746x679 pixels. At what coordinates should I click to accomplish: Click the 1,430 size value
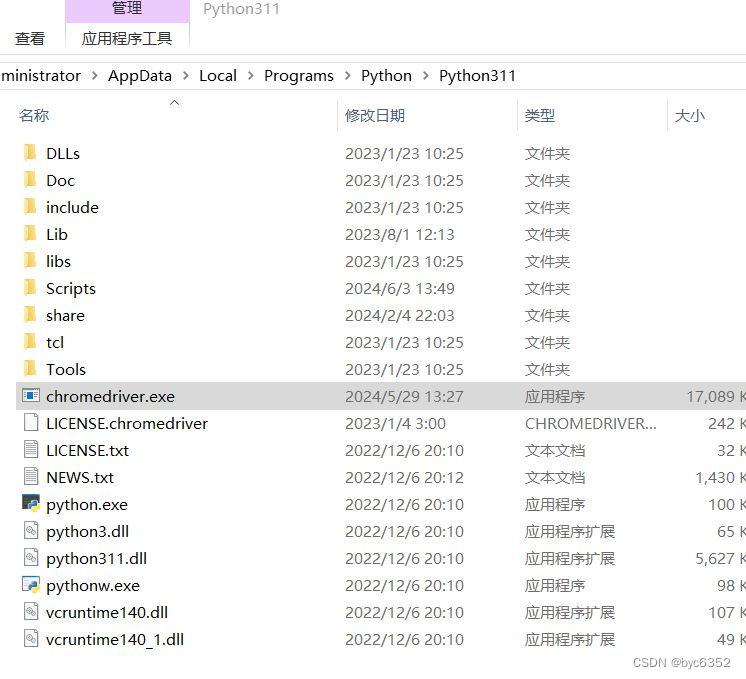click(x=715, y=477)
